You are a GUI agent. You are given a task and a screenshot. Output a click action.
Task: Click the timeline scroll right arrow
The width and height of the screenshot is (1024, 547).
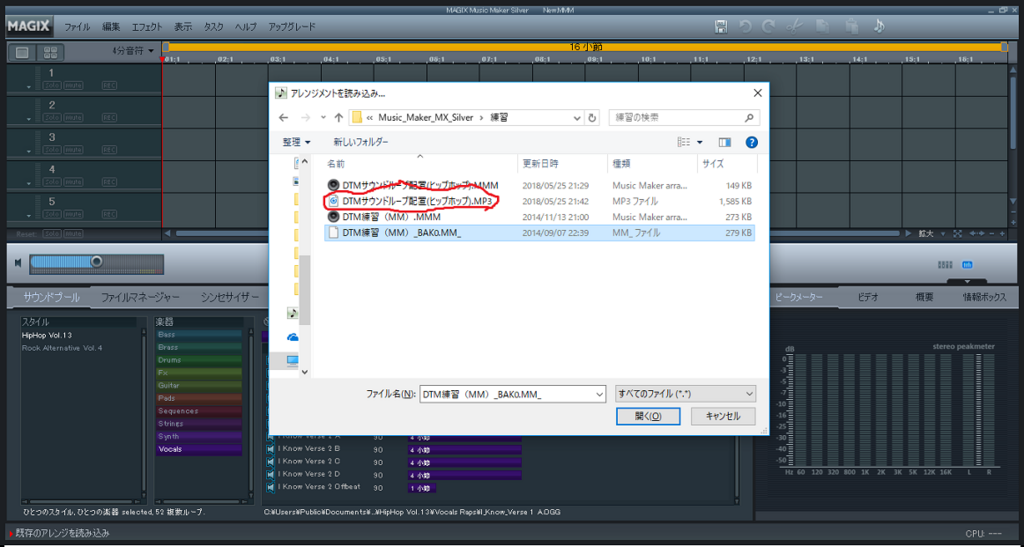point(906,234)
